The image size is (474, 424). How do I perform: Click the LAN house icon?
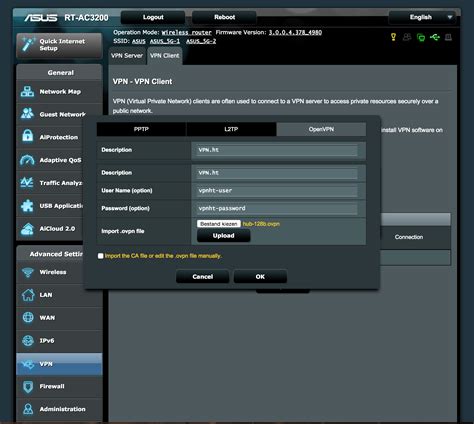coord(28,295)
